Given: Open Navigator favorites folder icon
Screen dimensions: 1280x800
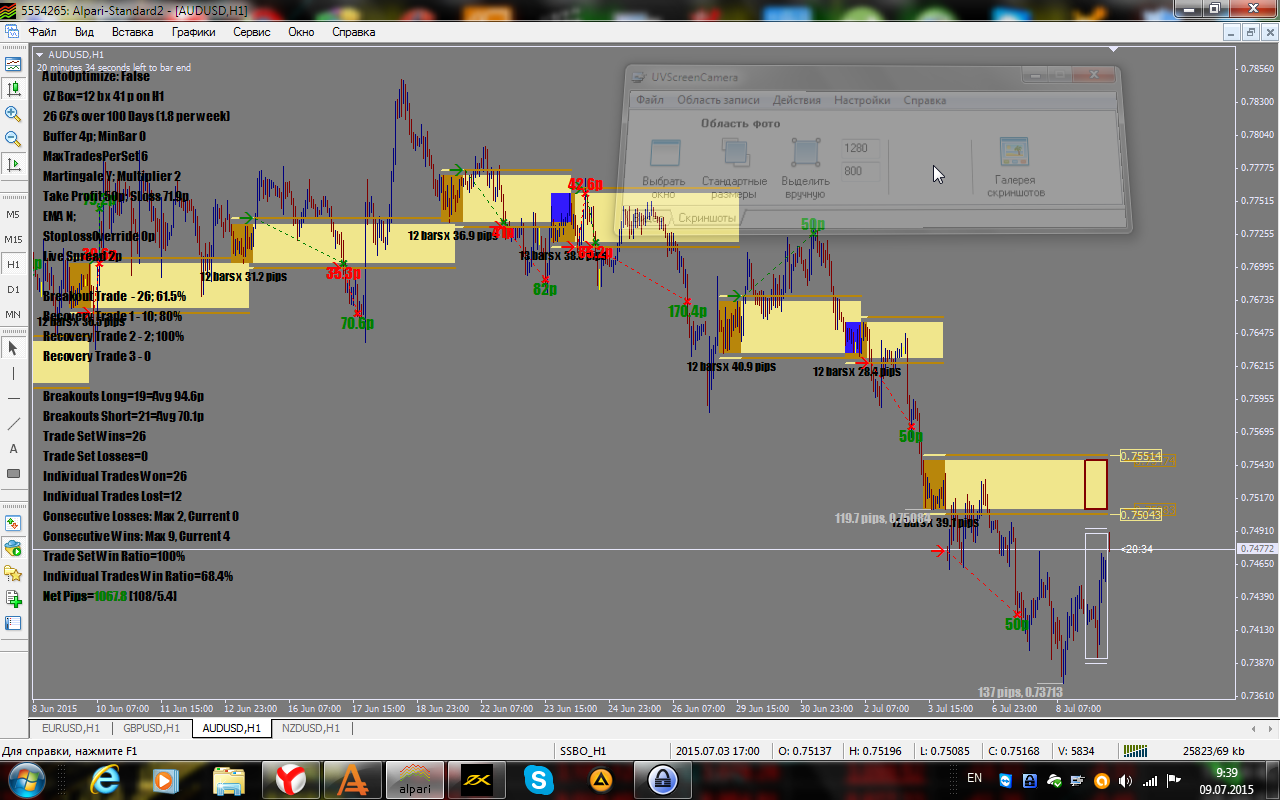Looking at the screenshot, I should point(13,573).
